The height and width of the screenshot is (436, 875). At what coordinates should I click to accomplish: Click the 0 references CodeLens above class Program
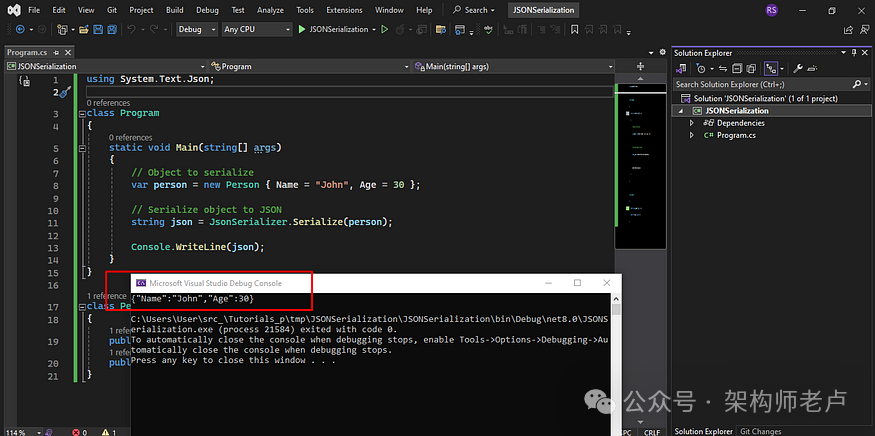click(x=108, y=103)
